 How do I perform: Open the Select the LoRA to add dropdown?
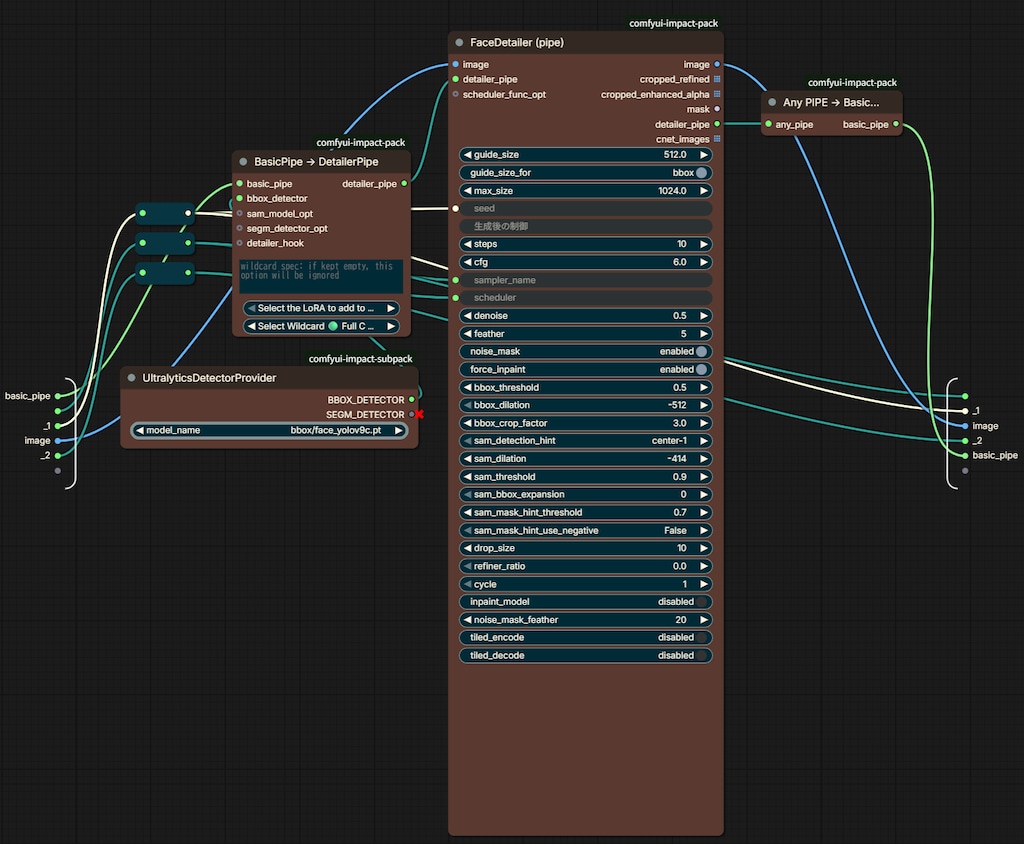(x=321, y=308)
